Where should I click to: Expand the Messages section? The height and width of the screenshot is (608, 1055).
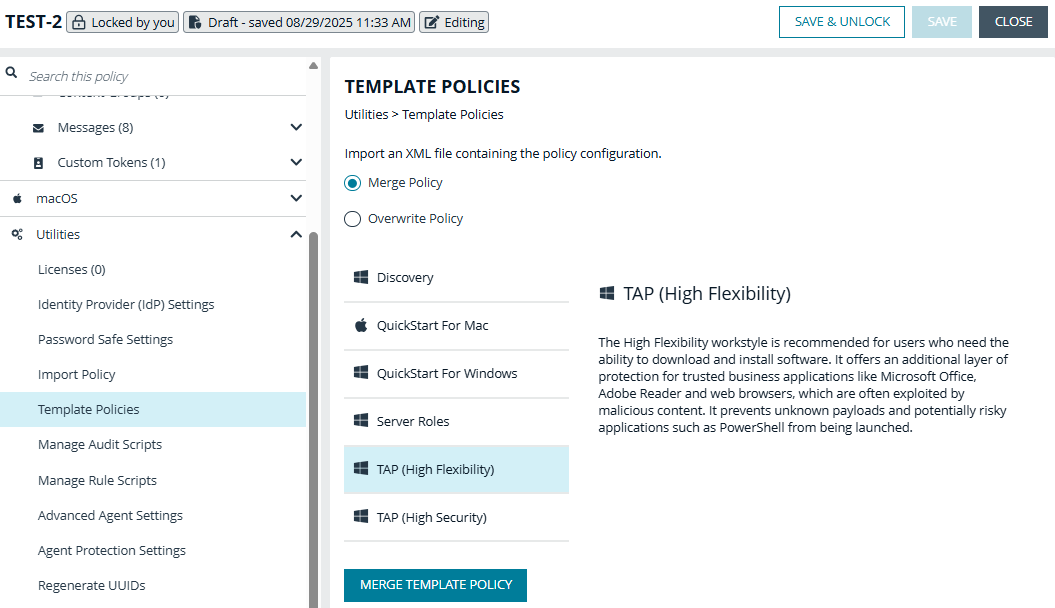(x=296, y=127)
